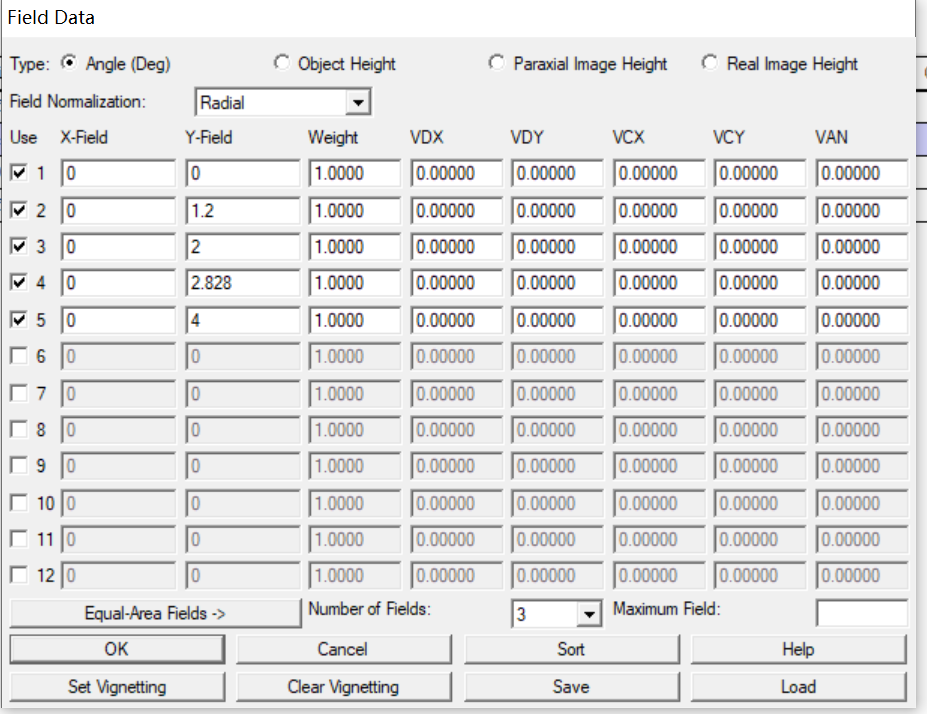The image size is (927, 714).
Task: Click the X-Field box of field 1
Action: [118, 173]
